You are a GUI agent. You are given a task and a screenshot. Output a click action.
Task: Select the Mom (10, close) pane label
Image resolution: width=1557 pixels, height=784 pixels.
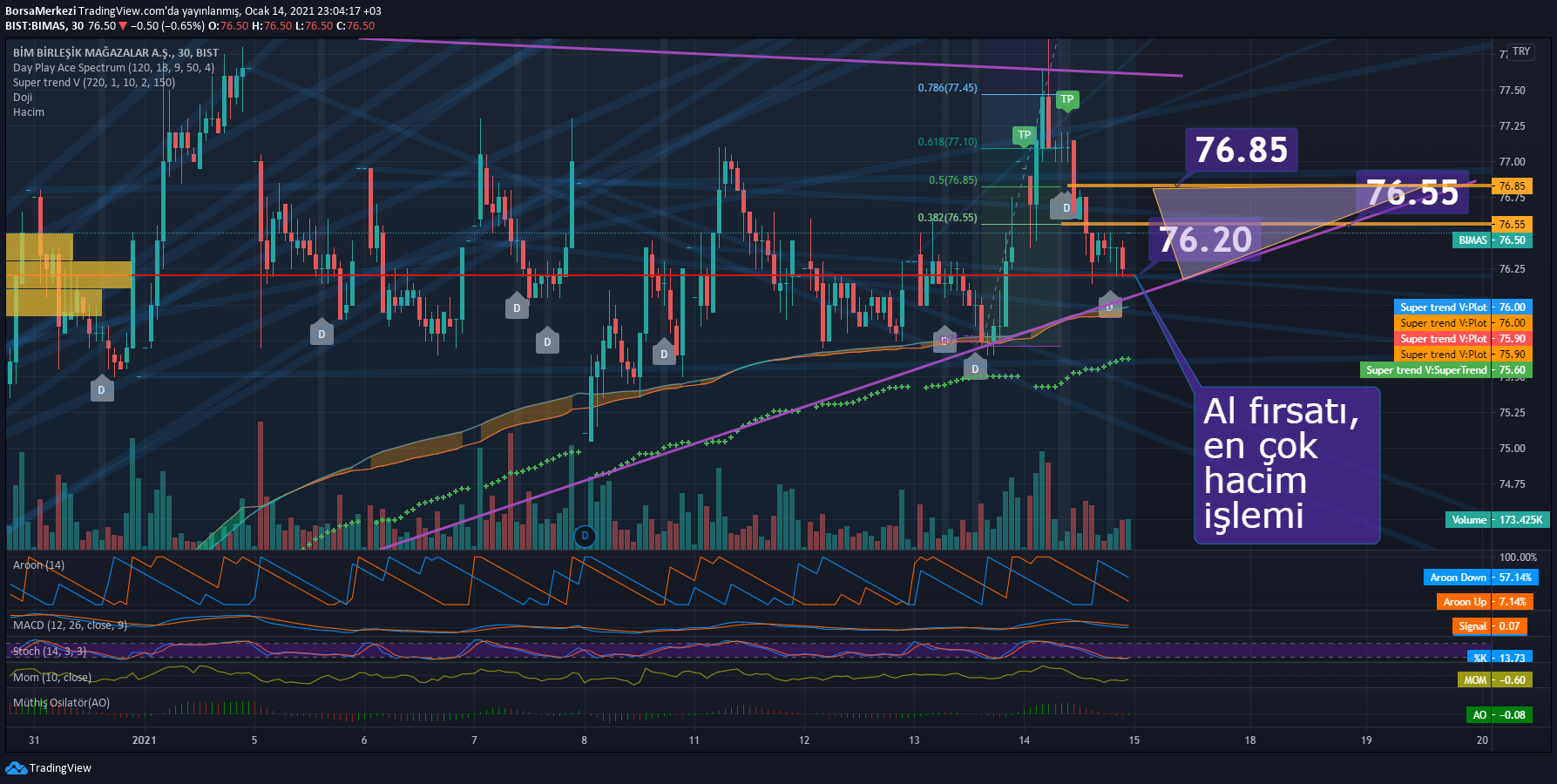click(x=52, y=677)
